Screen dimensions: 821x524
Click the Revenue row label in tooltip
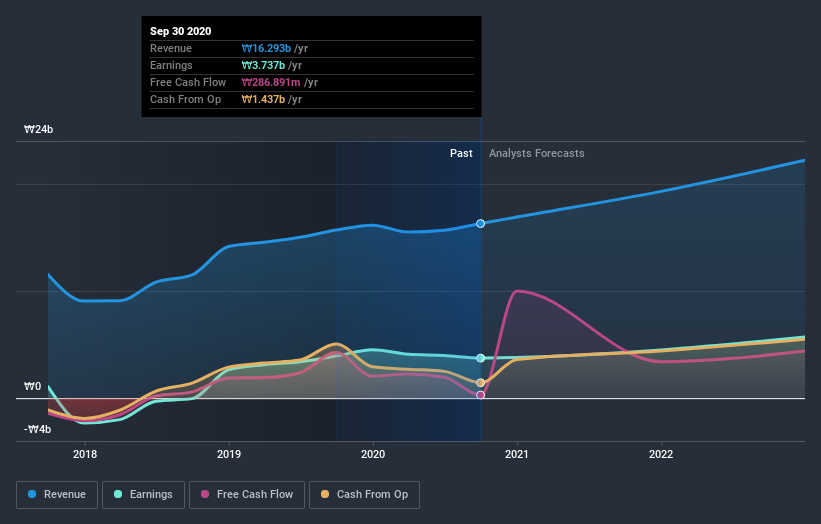[171, 48]
